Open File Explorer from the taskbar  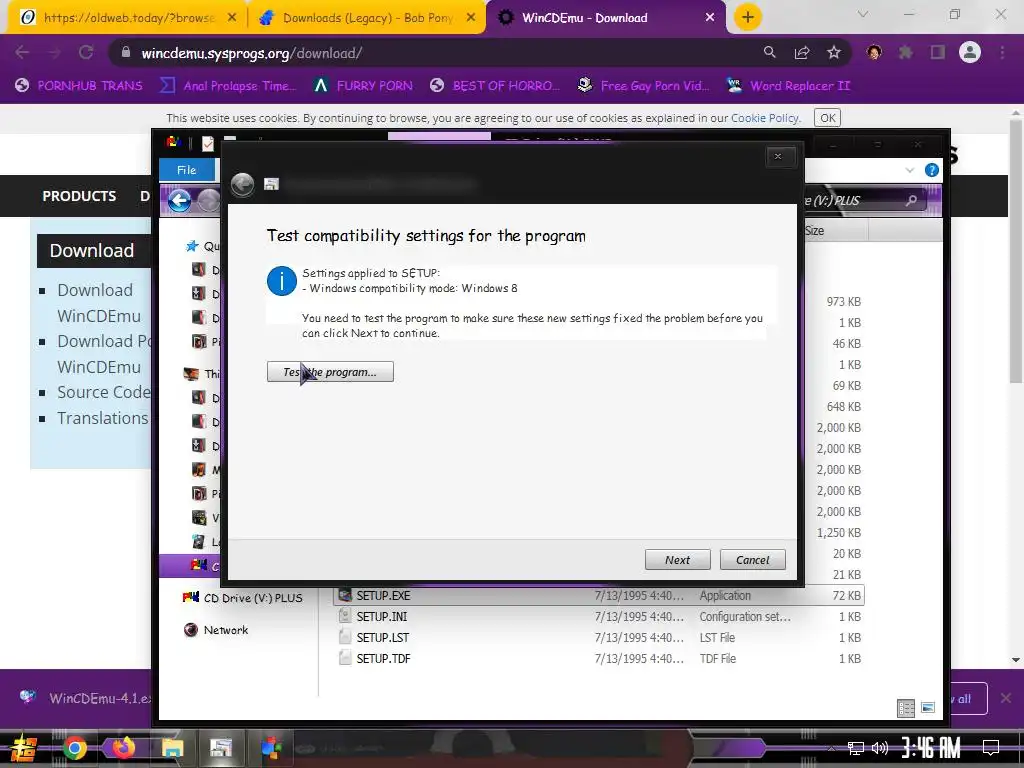point(172,748)
